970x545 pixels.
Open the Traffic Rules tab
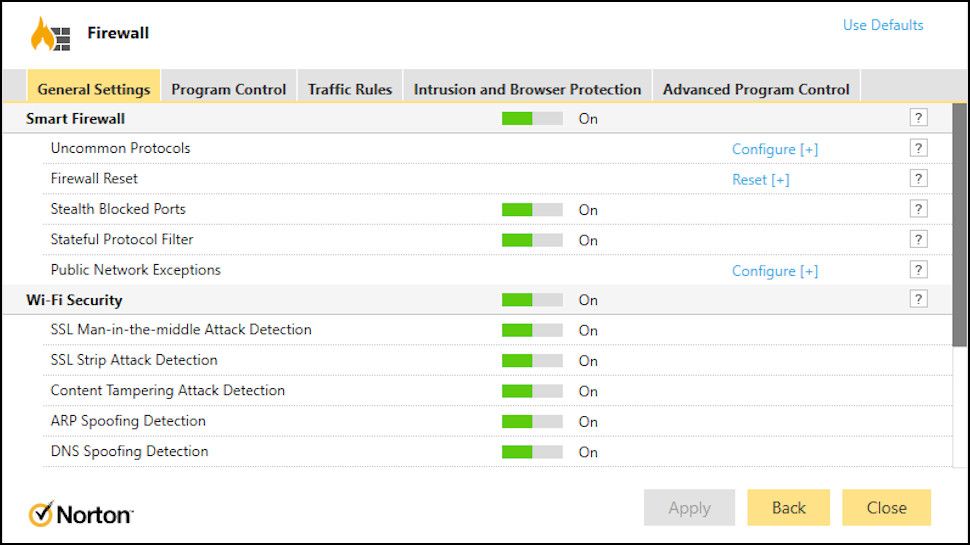[350, 86]
